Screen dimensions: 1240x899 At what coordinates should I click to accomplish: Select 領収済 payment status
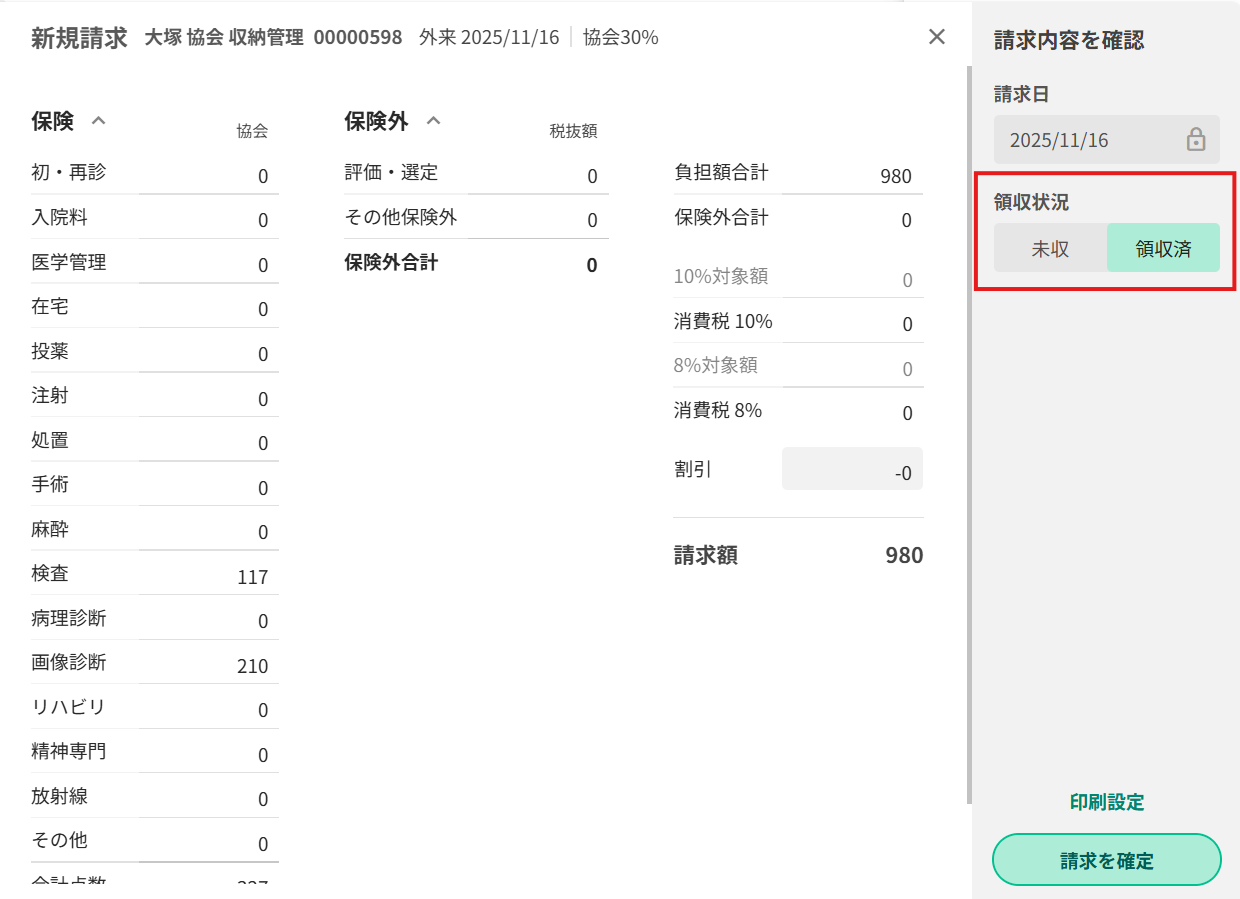tap(1163, 248)
